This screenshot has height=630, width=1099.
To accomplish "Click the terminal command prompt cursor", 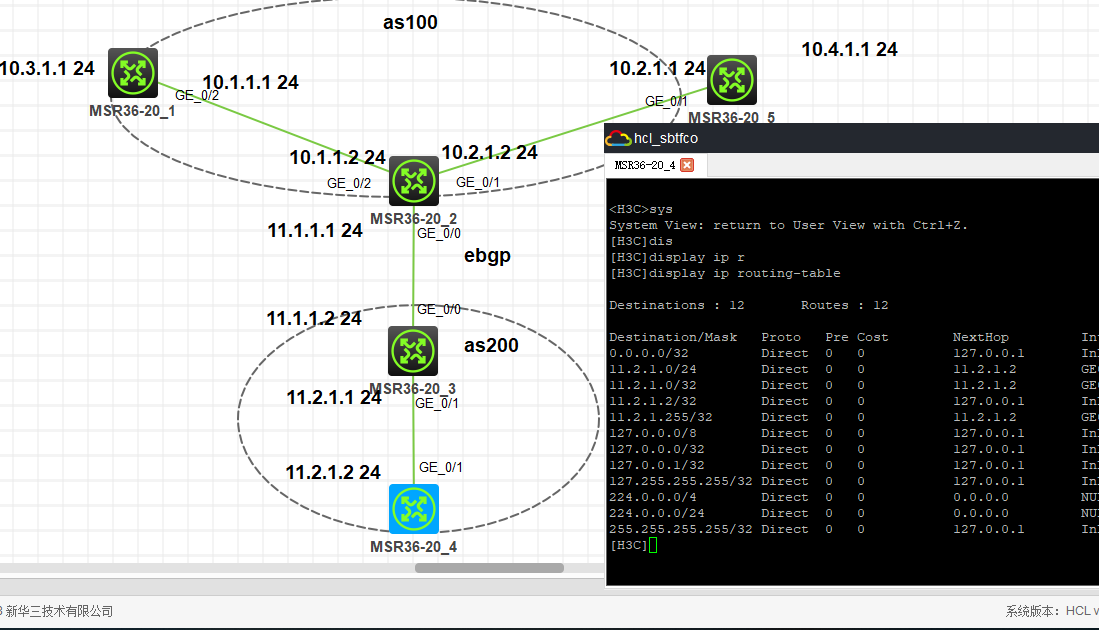I will click(653, 545).
